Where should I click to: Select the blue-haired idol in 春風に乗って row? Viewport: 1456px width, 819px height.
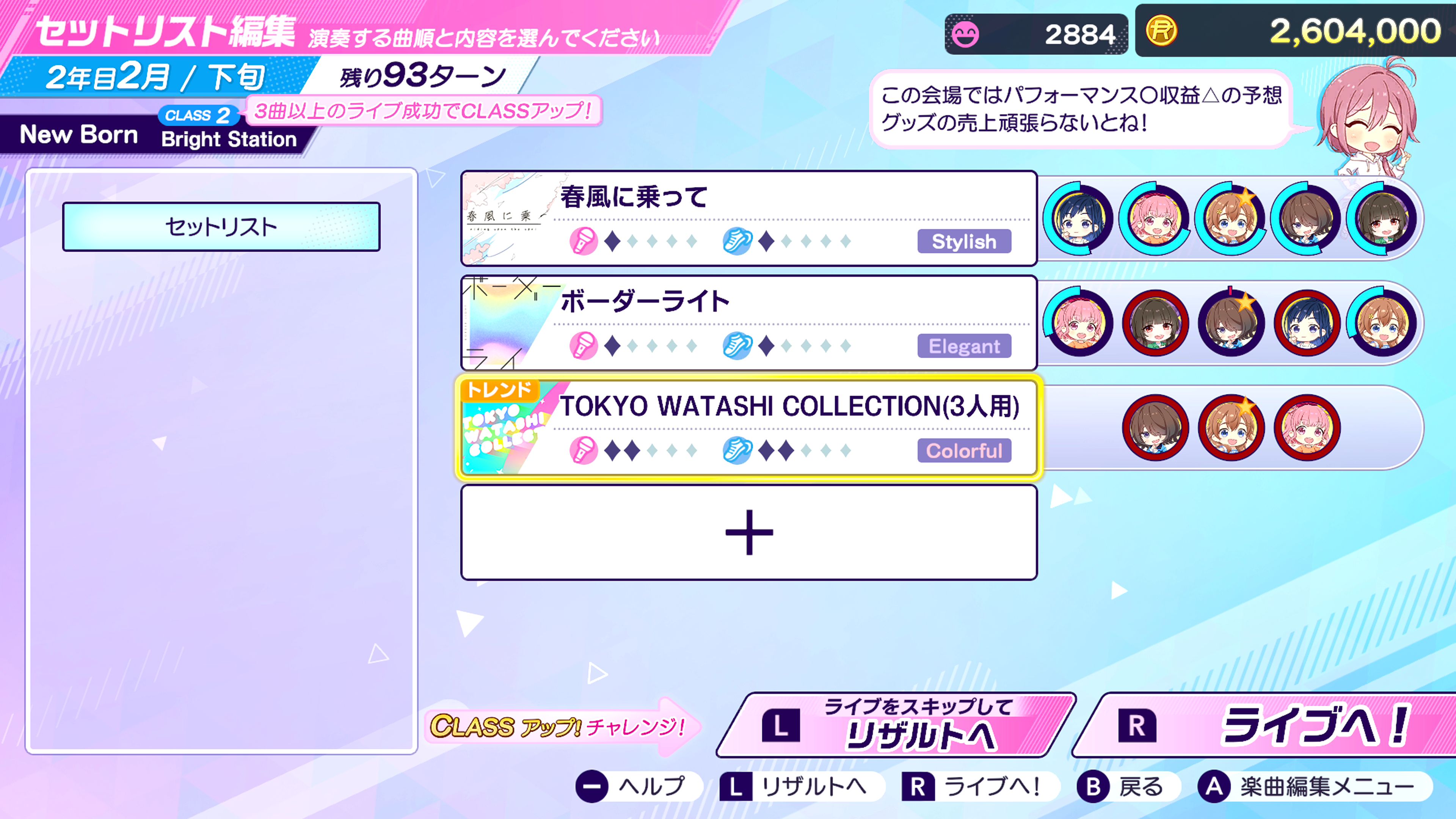pos(1078,219)
